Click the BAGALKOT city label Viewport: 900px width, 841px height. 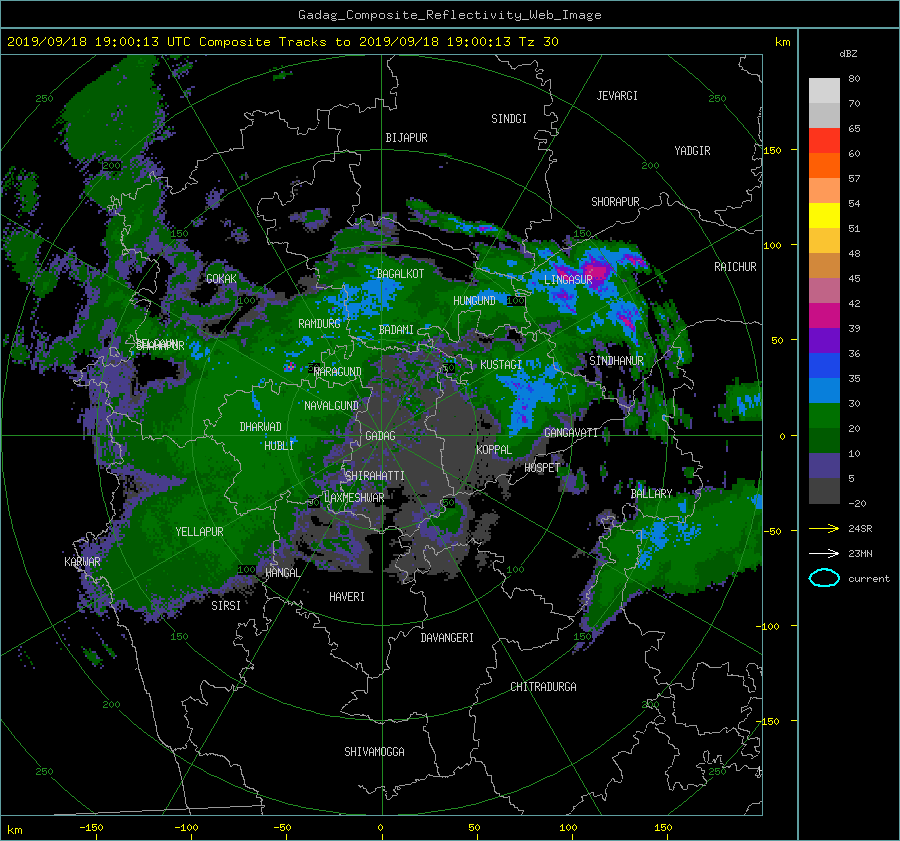[x=400, y=274]
